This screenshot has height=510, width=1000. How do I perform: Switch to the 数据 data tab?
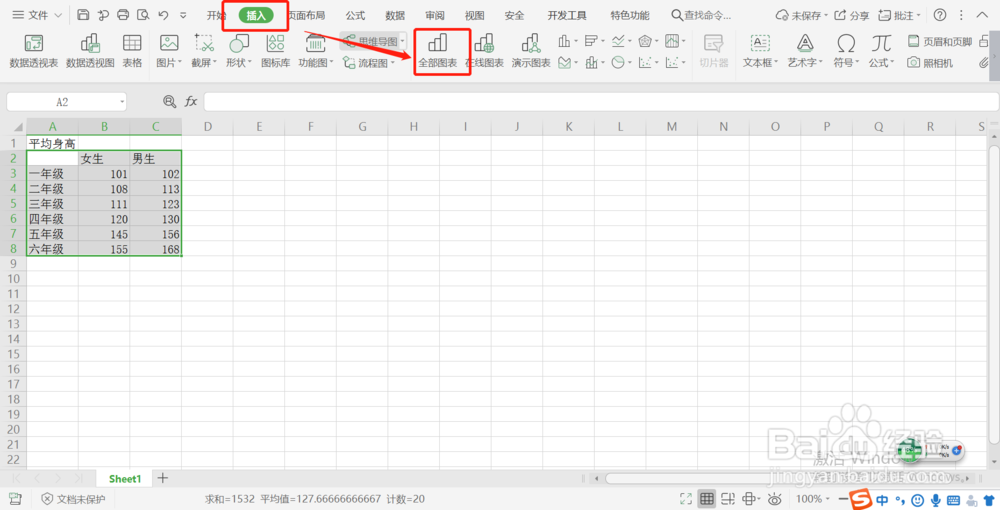click(395, 15)
